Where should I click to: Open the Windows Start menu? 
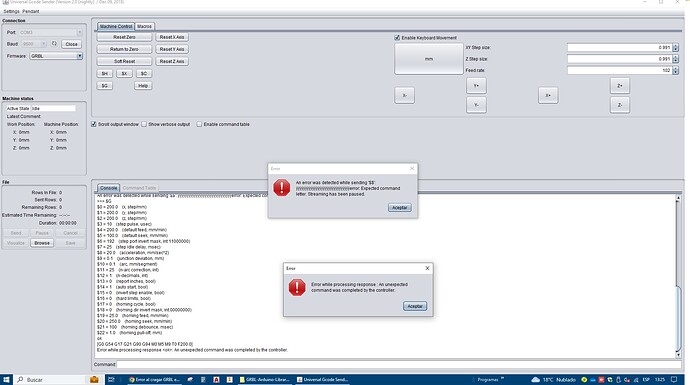6,379
